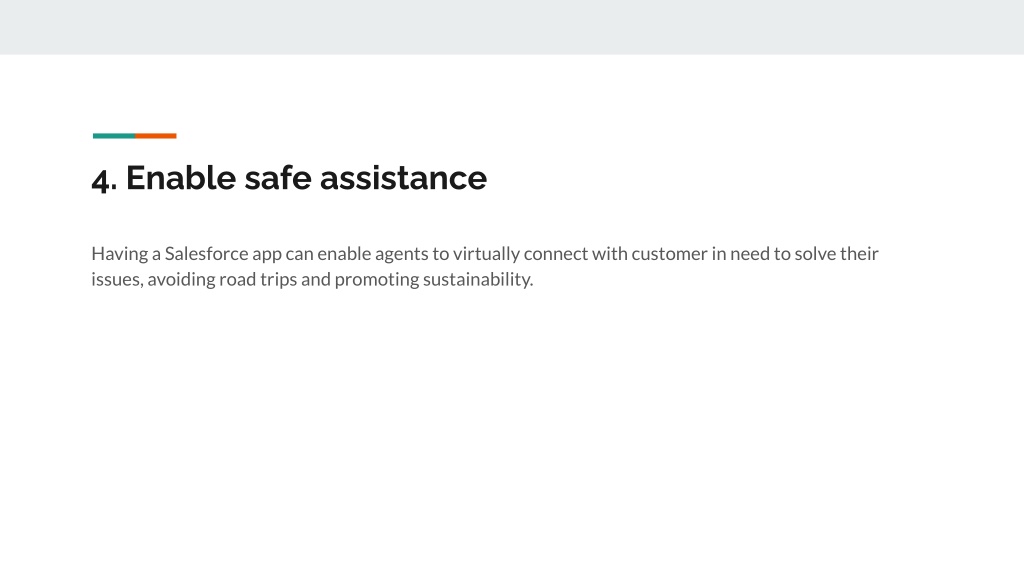Click the word 'issues' at second line start
The height and width of the screenshot is (576, 1024).
(x=116, y=280)
